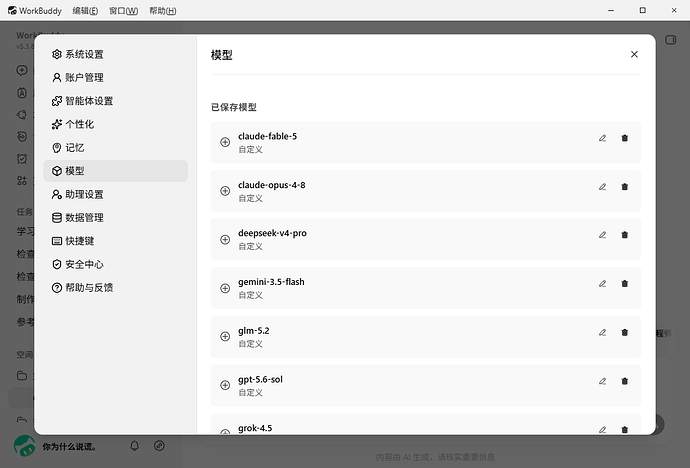
Task: Delete the glm-5.2 model
Action: 624,333
